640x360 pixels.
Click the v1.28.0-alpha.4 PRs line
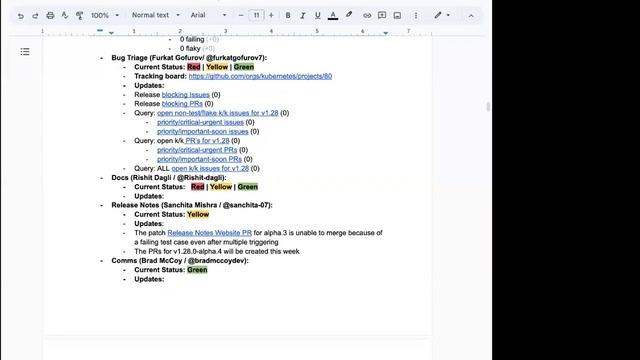(217, 251)
